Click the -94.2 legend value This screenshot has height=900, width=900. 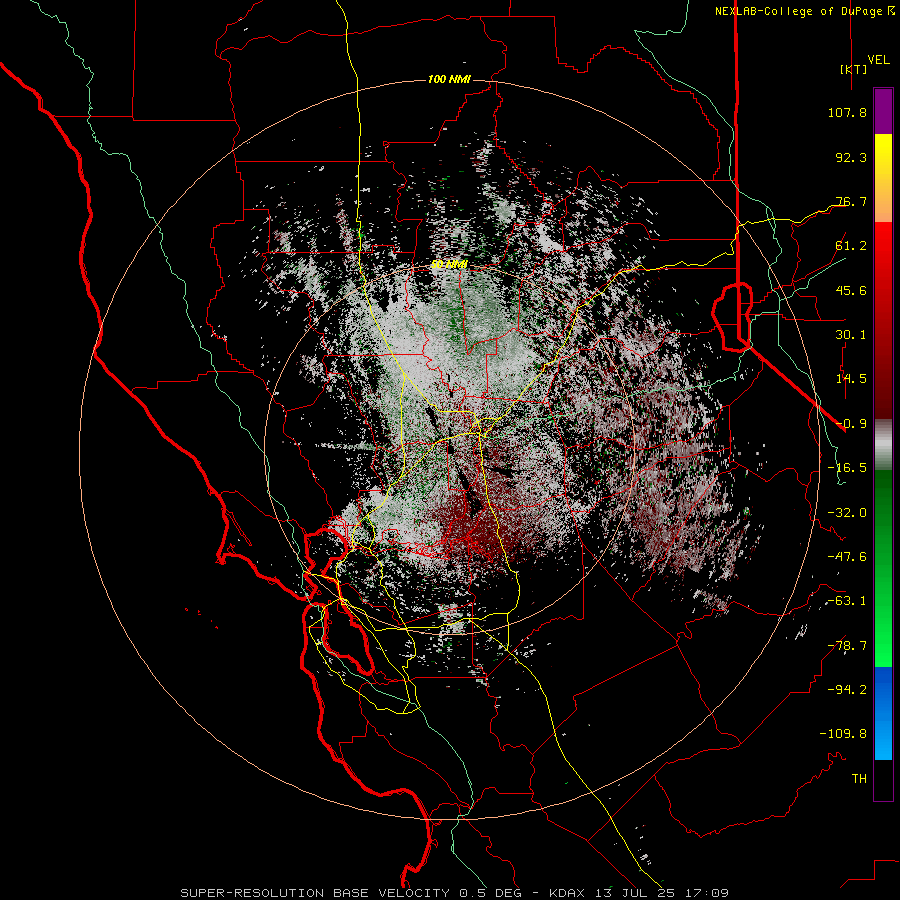tap(847, 690)
